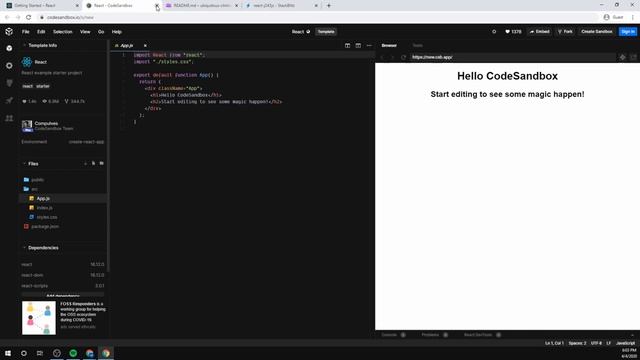Reload the Chrome page
The height and width of the screenshot is (360, 640).
click(29, 17)
